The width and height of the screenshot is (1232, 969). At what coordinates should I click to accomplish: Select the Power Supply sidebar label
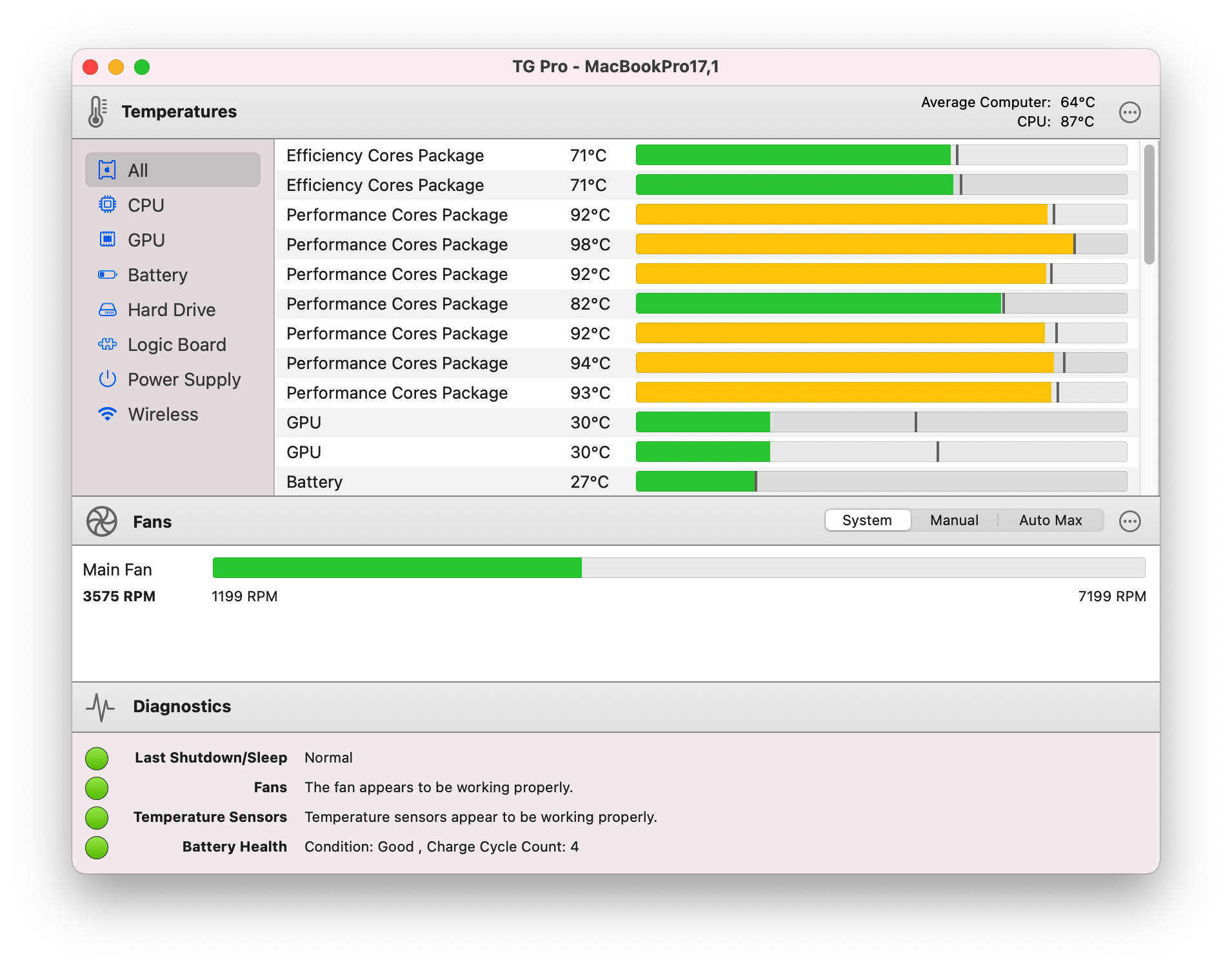tap(184, 379)
